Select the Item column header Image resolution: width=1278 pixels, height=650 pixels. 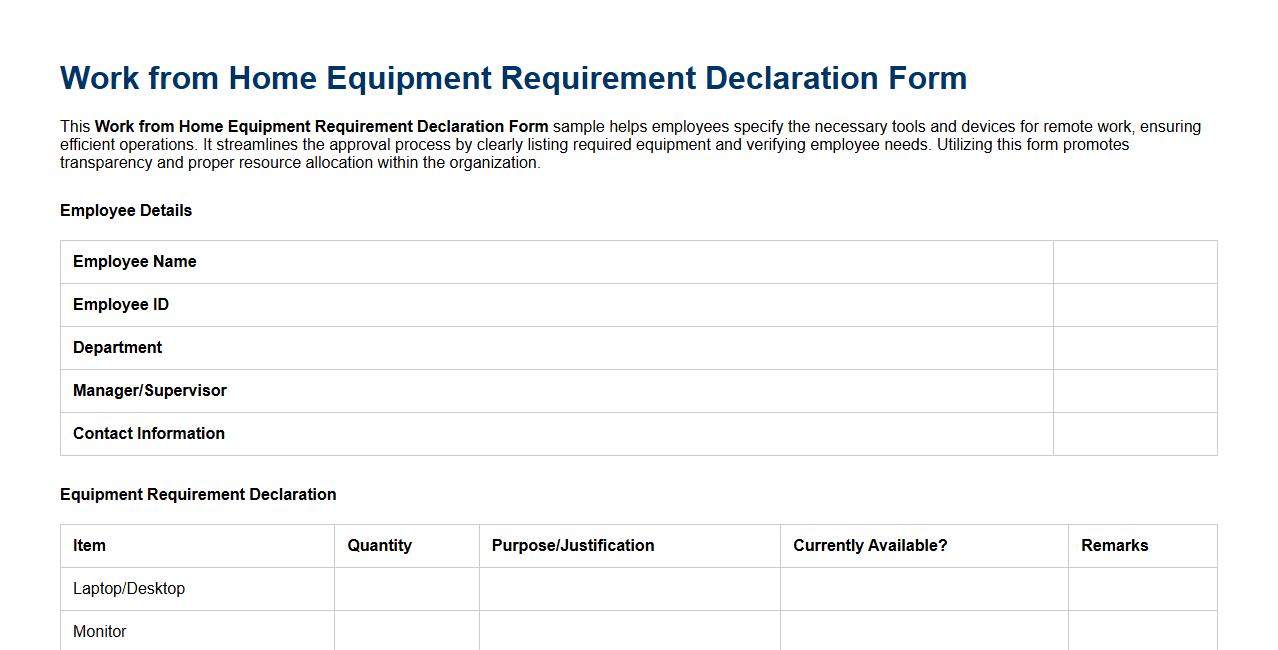(x=89, y=545)
